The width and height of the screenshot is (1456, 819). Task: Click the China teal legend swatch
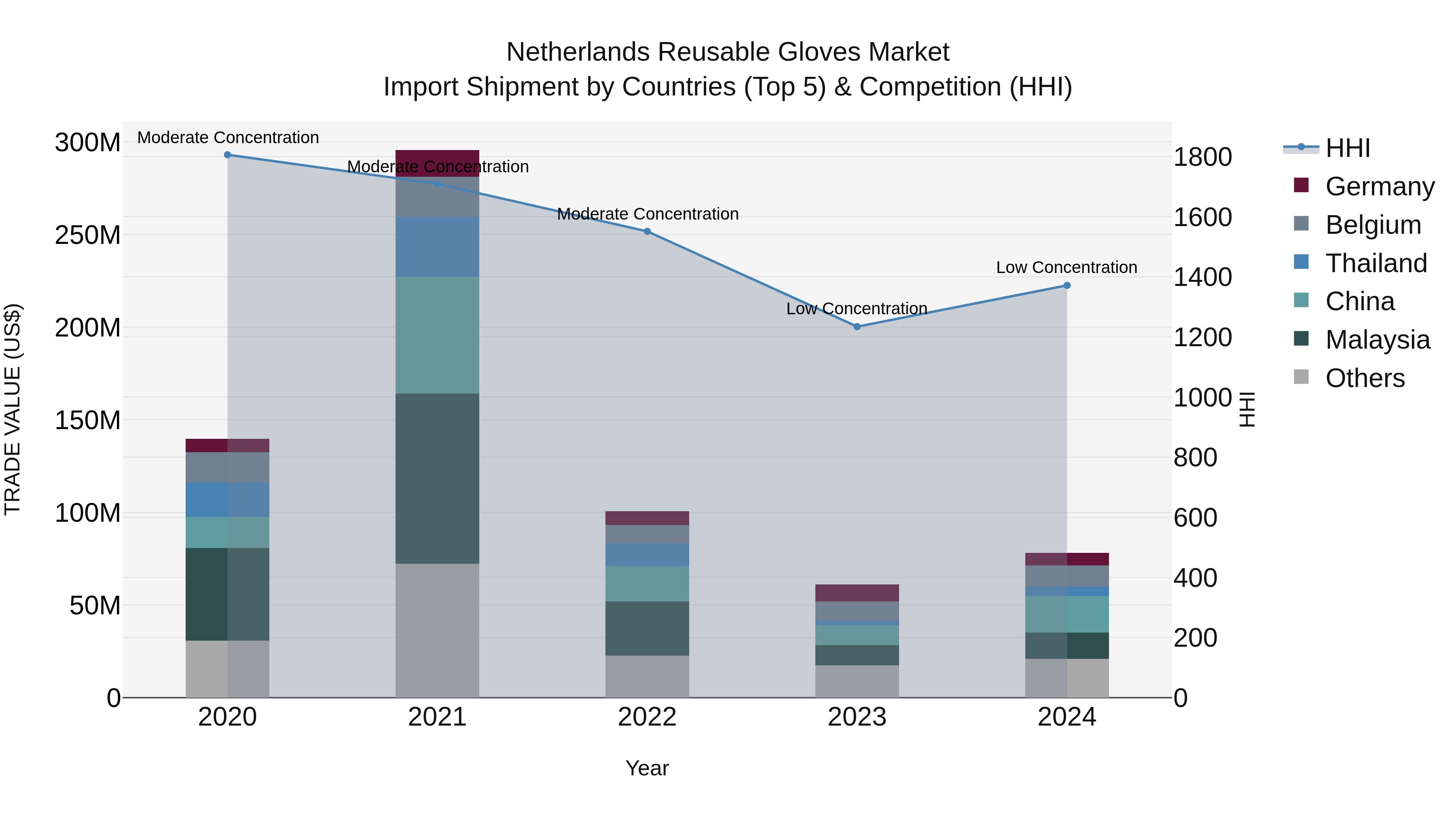pos(1301,300)
